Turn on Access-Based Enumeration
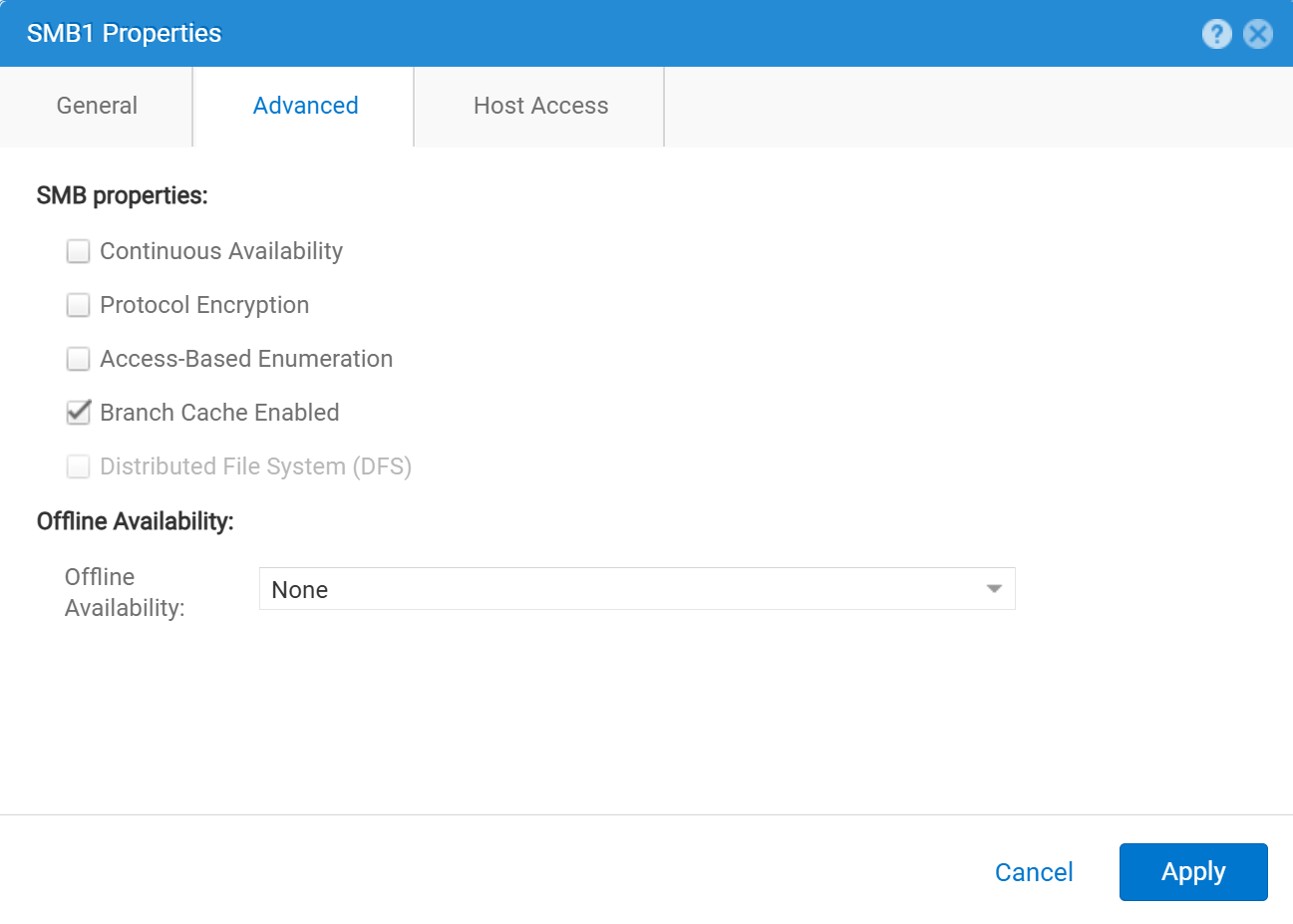Viewport: 1293px width, 924px height. [78, 359]
